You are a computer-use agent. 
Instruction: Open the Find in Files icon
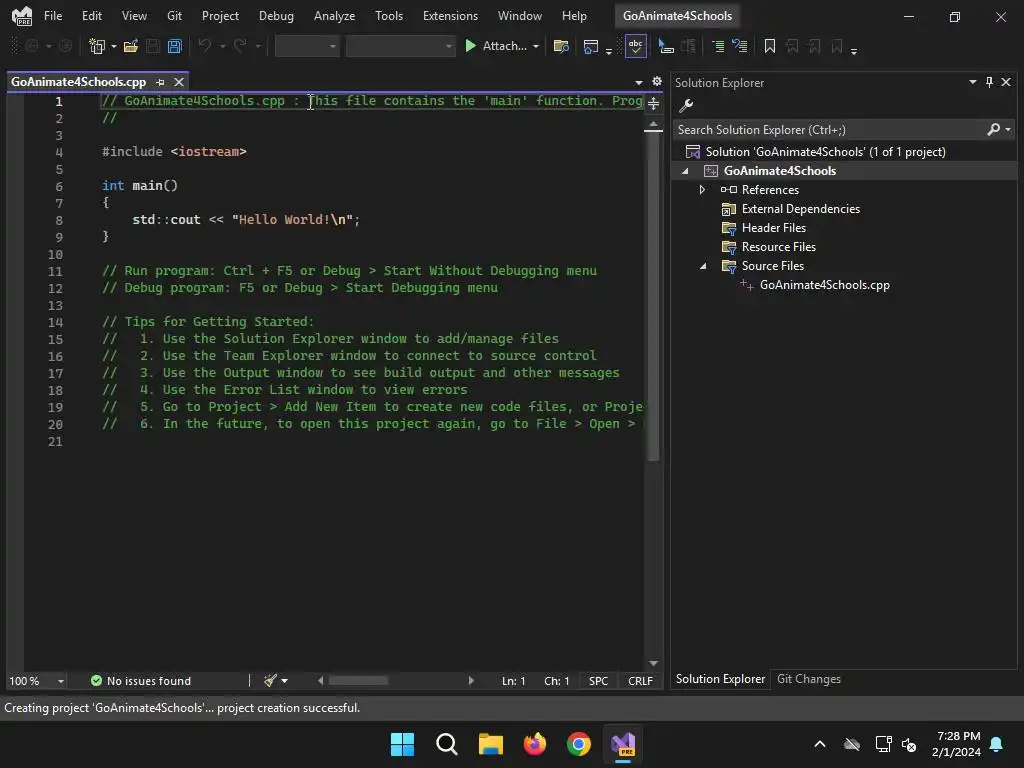pyautogui.click(x=561, y=46)
